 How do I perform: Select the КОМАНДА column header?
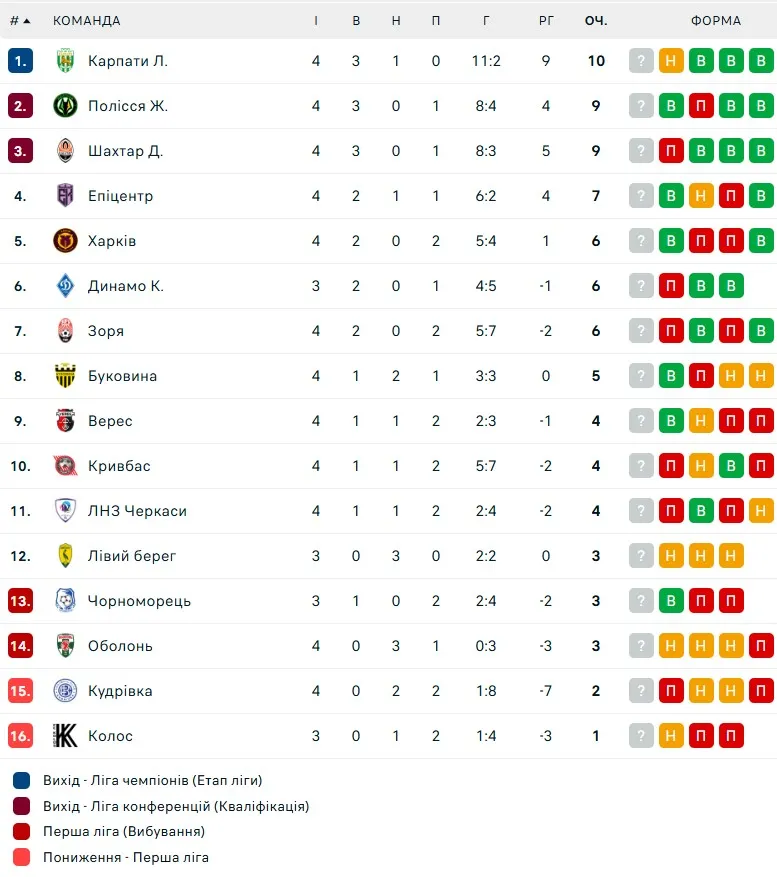click(87, 21)
